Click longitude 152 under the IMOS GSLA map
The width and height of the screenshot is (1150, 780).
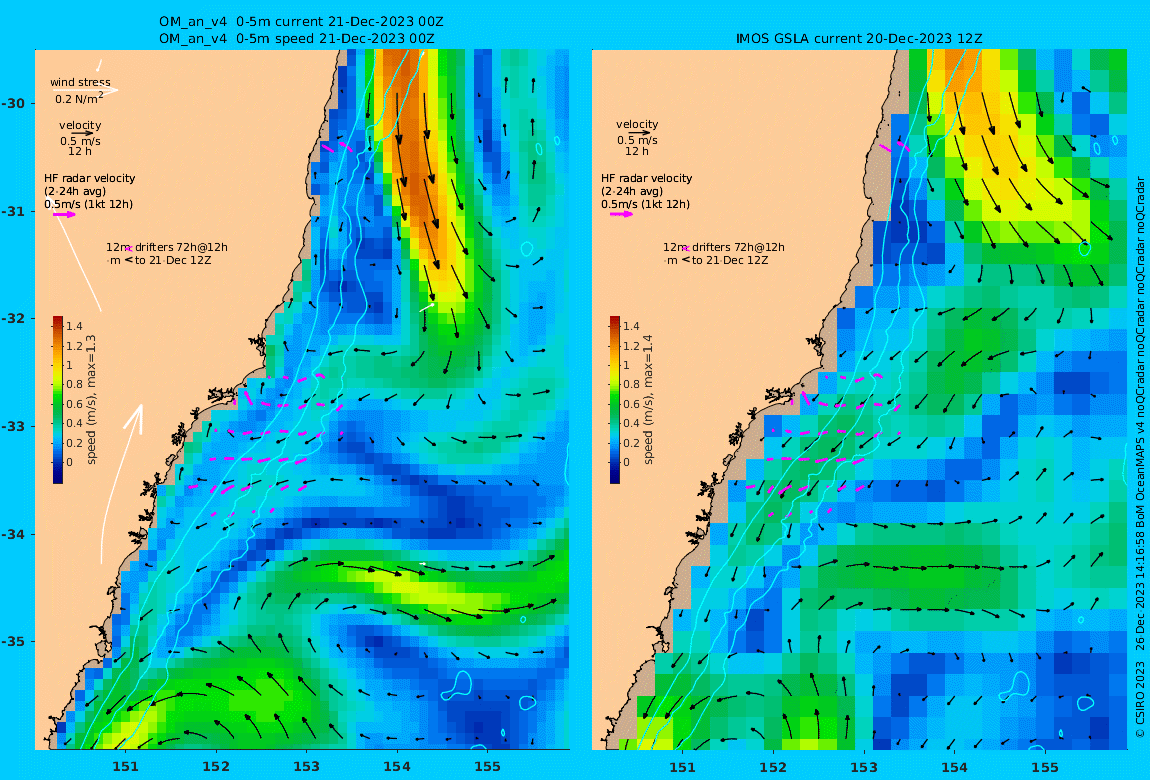coord(773,767)
